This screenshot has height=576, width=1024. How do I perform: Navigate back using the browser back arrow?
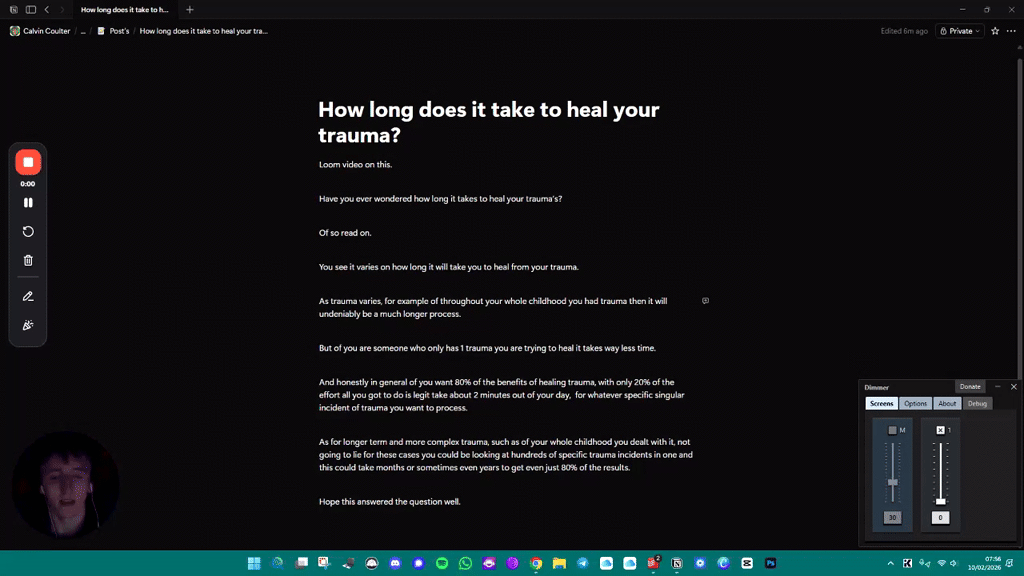click(47, 9)
